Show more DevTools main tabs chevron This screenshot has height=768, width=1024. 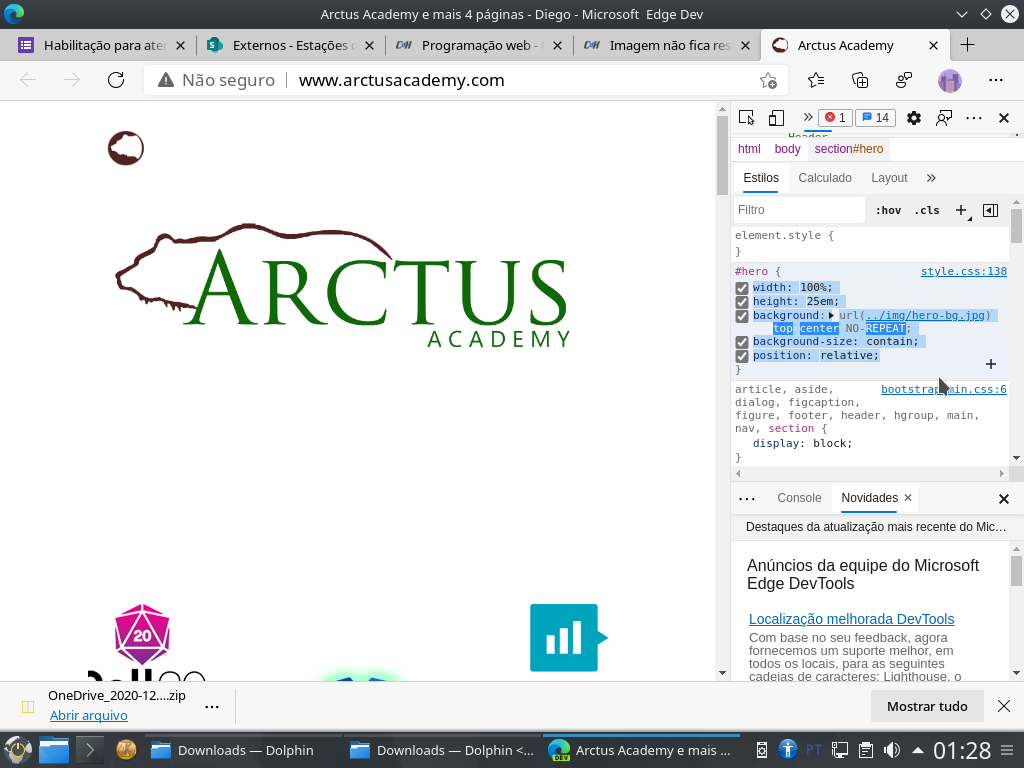[x=808, y=117]
